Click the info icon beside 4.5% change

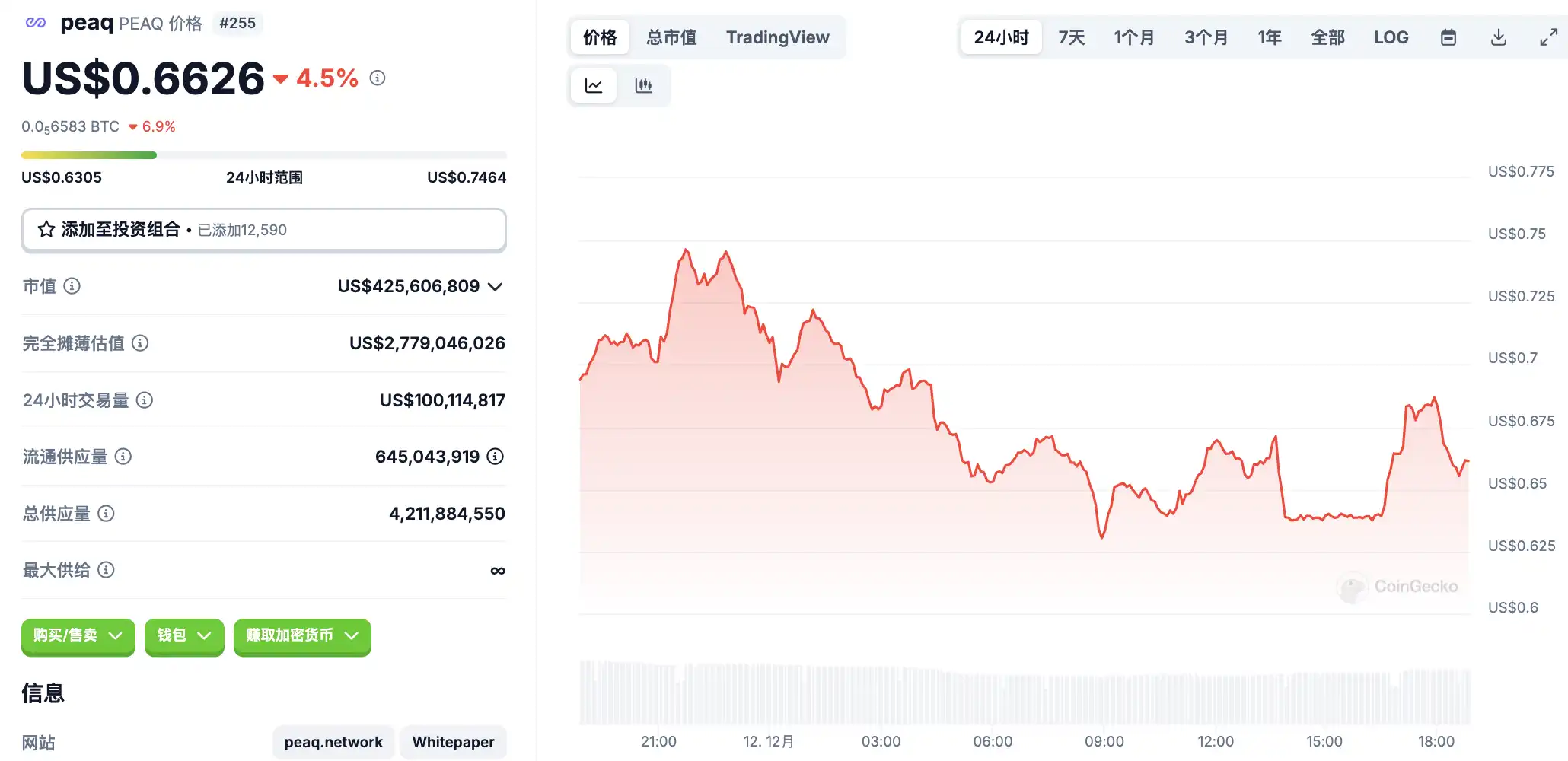[x=378, y=78]
